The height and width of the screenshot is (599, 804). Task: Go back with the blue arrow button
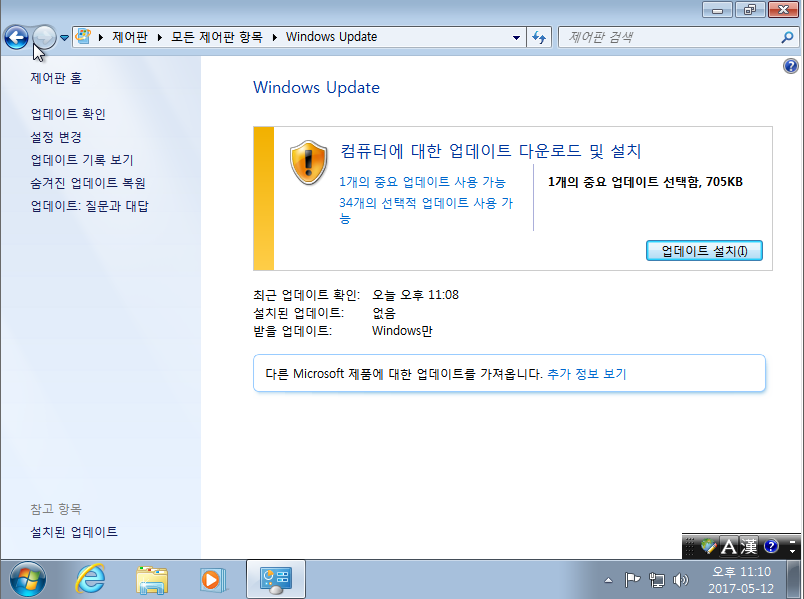tap(16, 37)
